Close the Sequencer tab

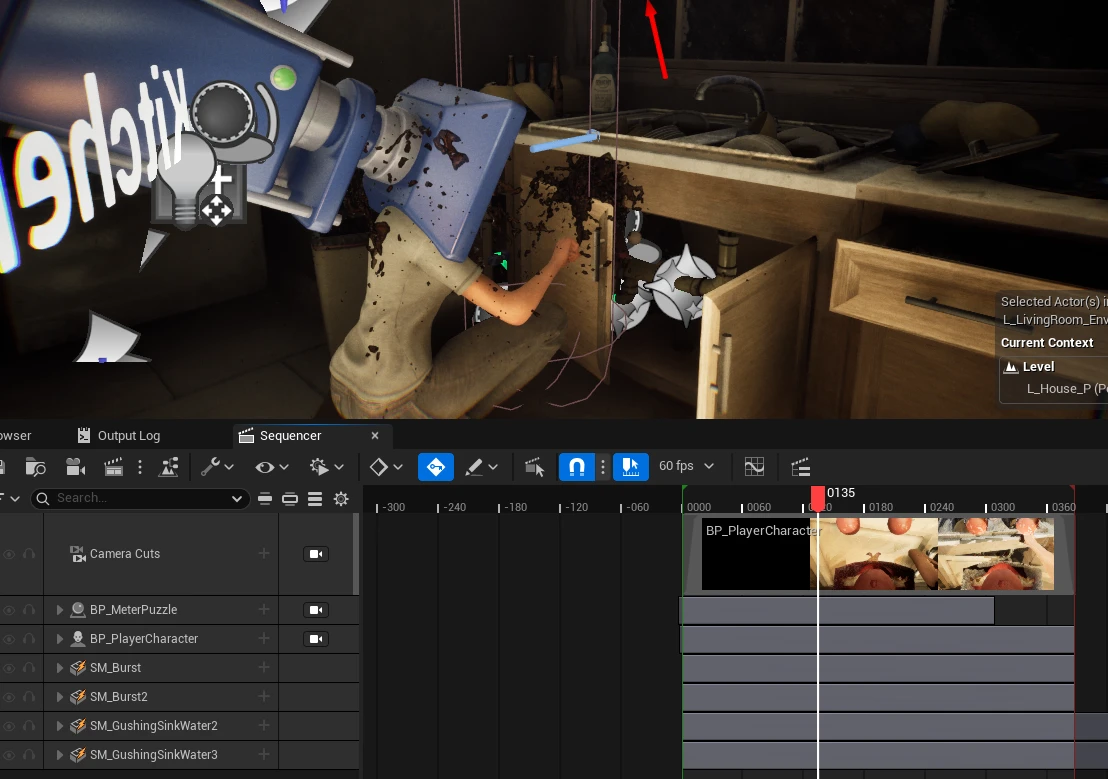point(375,435)
